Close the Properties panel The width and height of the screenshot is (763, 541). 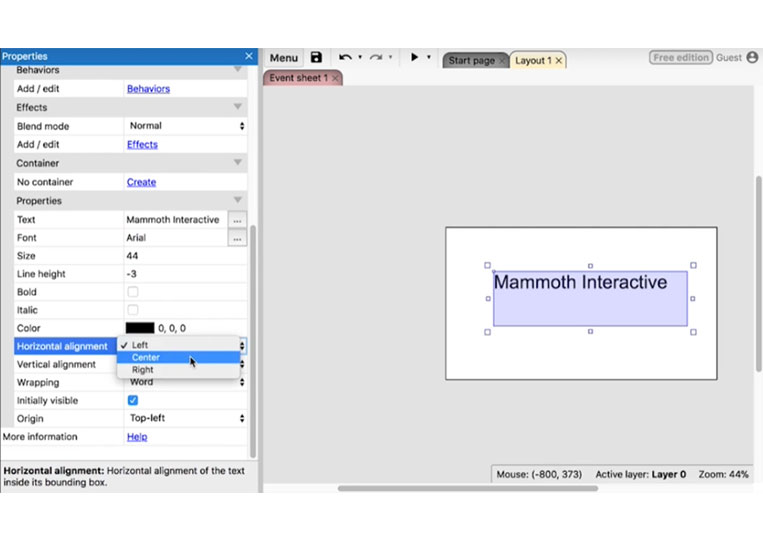249,56
